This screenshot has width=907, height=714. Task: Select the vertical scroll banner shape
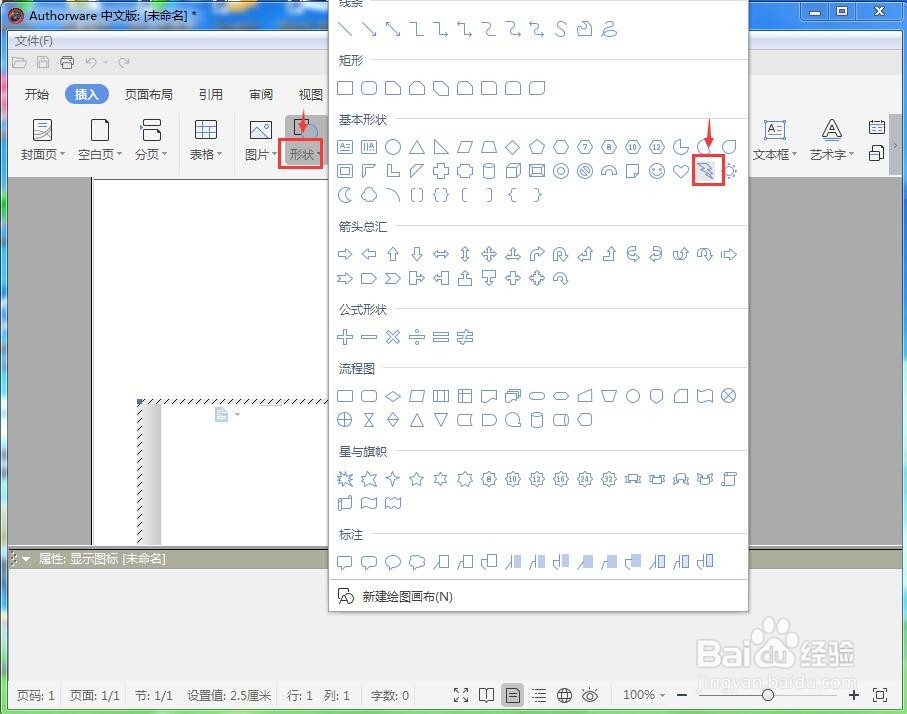click(x=729, y=479)
